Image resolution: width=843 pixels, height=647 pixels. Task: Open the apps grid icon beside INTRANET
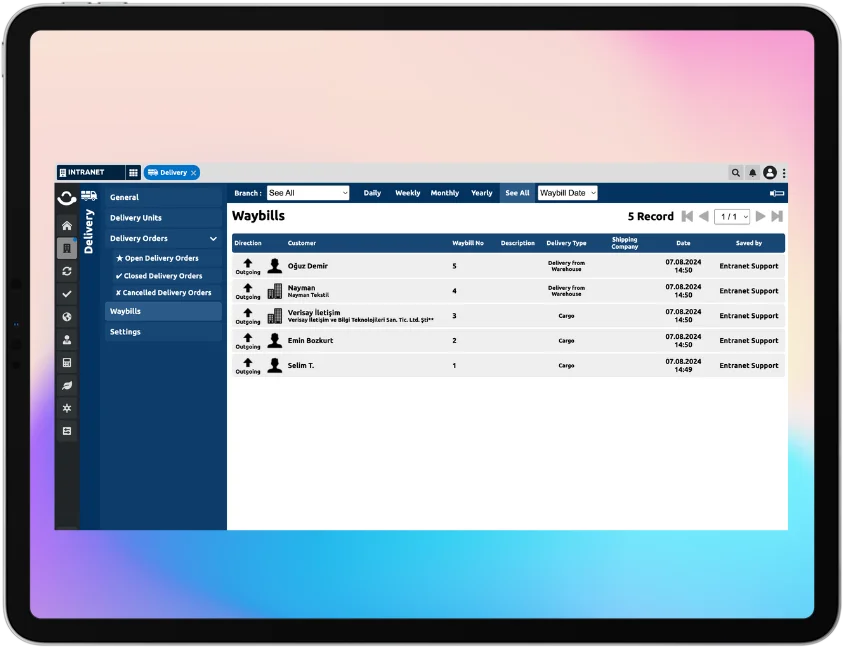click(133, 173)
